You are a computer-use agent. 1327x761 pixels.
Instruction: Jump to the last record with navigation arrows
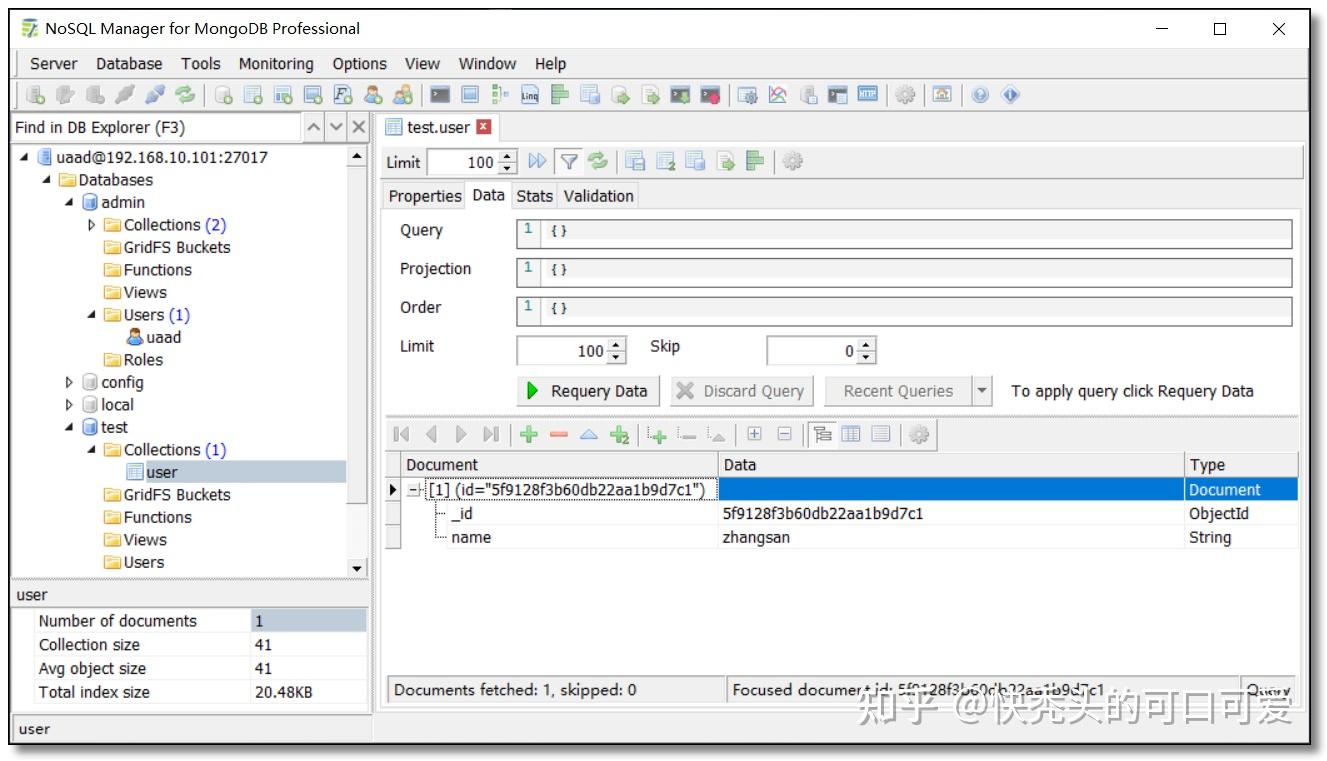pyautogui.click(x=489, y=434)
